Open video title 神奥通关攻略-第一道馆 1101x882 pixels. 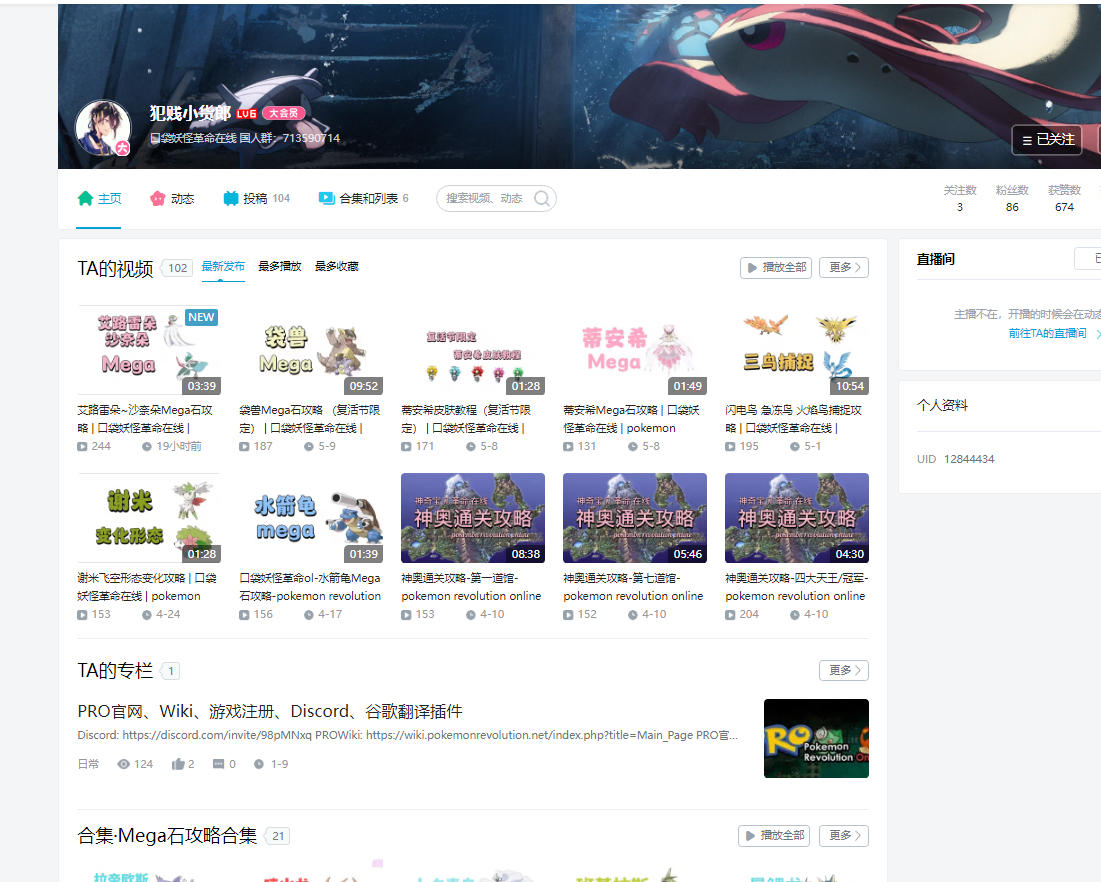point(471,587)
